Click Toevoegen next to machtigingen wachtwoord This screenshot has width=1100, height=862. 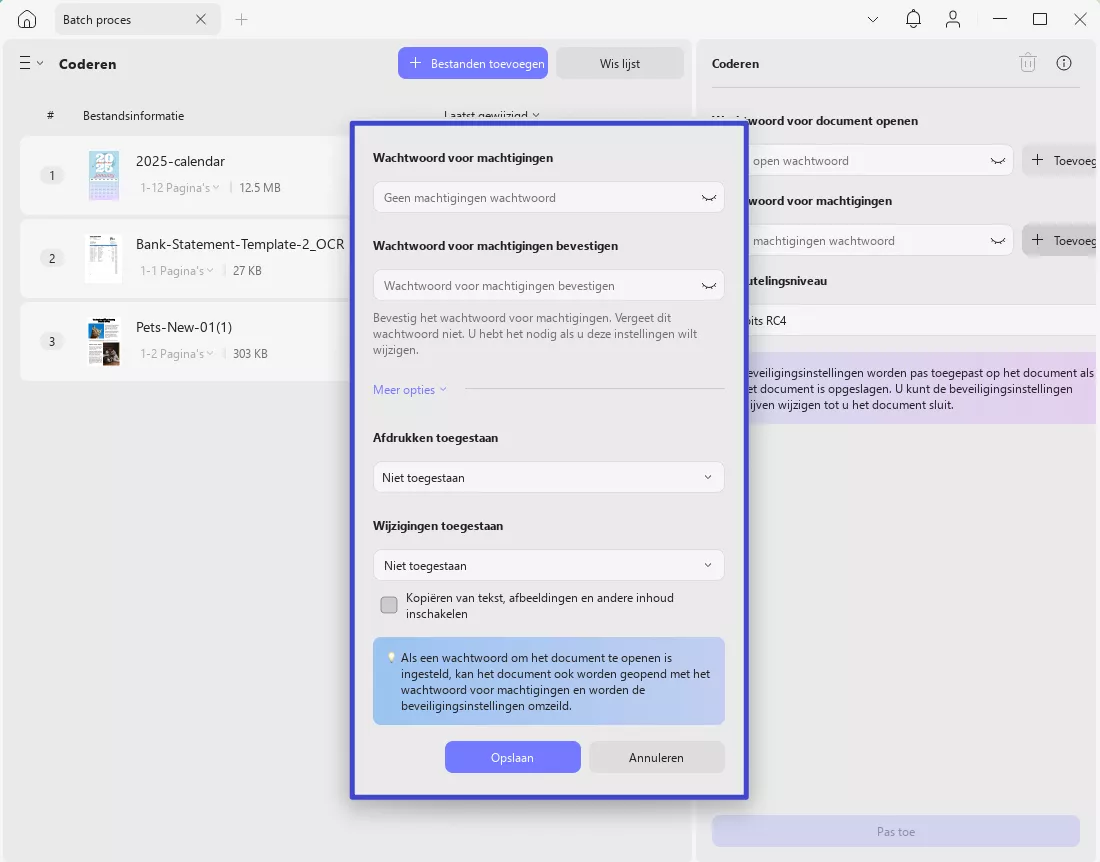[x=1061, y=241]
